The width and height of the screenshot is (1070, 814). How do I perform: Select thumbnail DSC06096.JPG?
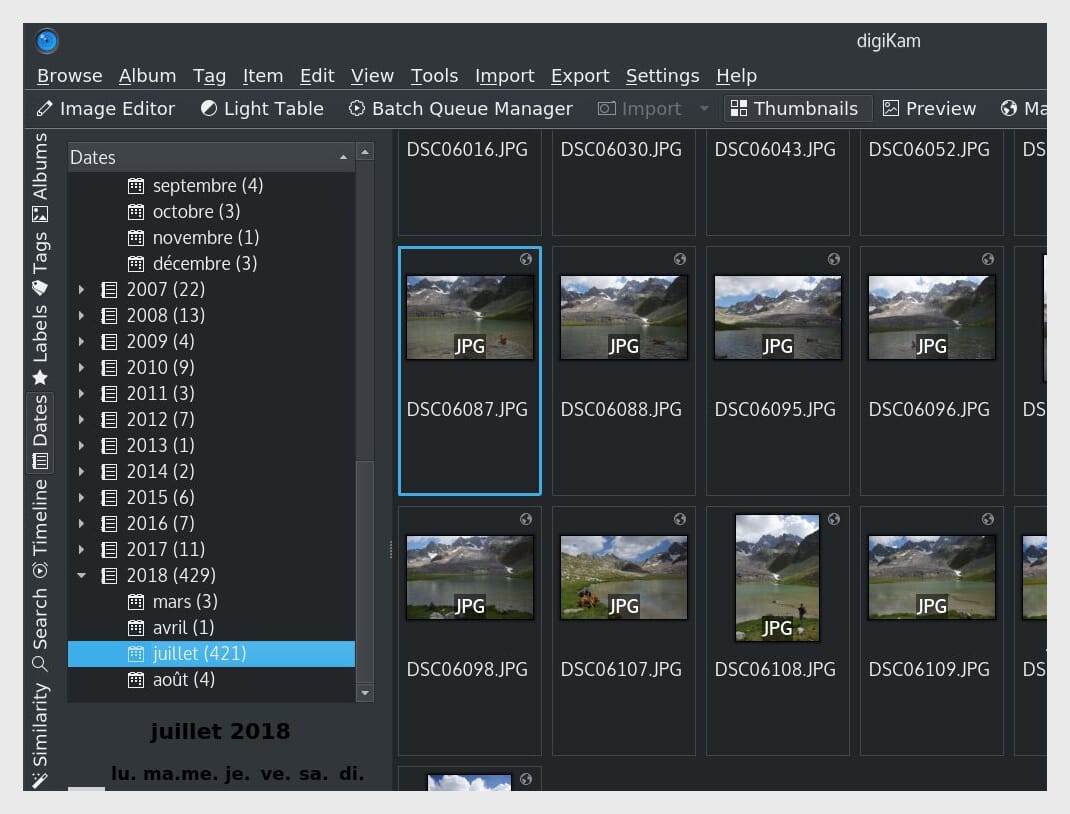point(931,370)
